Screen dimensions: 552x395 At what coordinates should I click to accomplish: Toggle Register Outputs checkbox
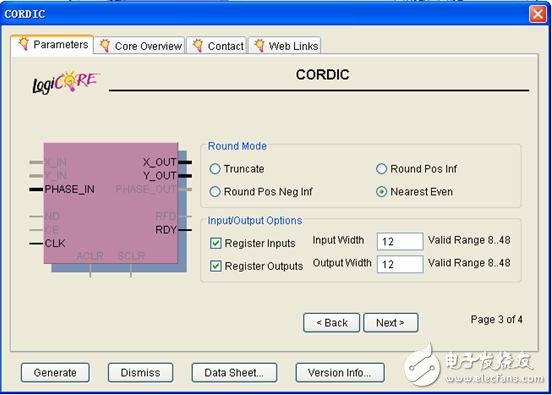pos(215,266)
